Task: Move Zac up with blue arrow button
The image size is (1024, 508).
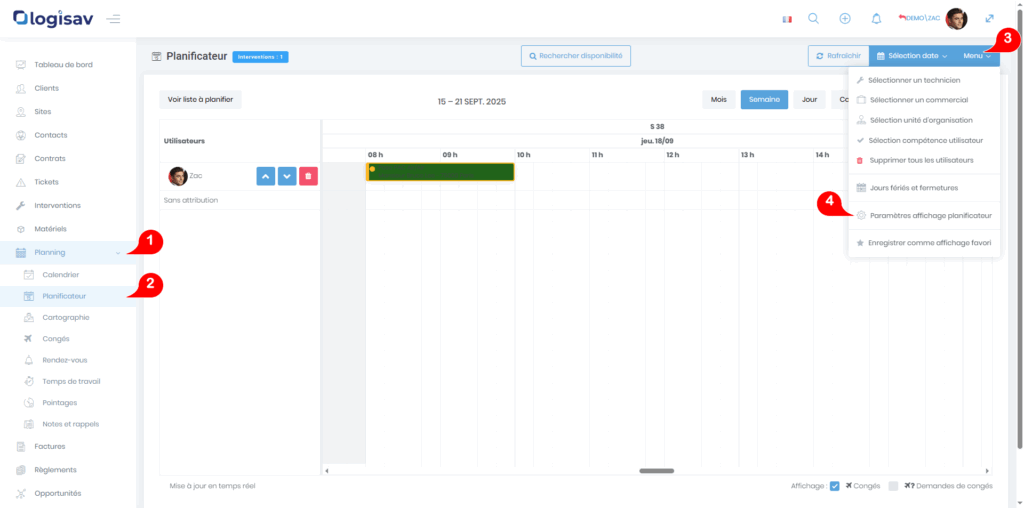Action: [x=265, y=176]
